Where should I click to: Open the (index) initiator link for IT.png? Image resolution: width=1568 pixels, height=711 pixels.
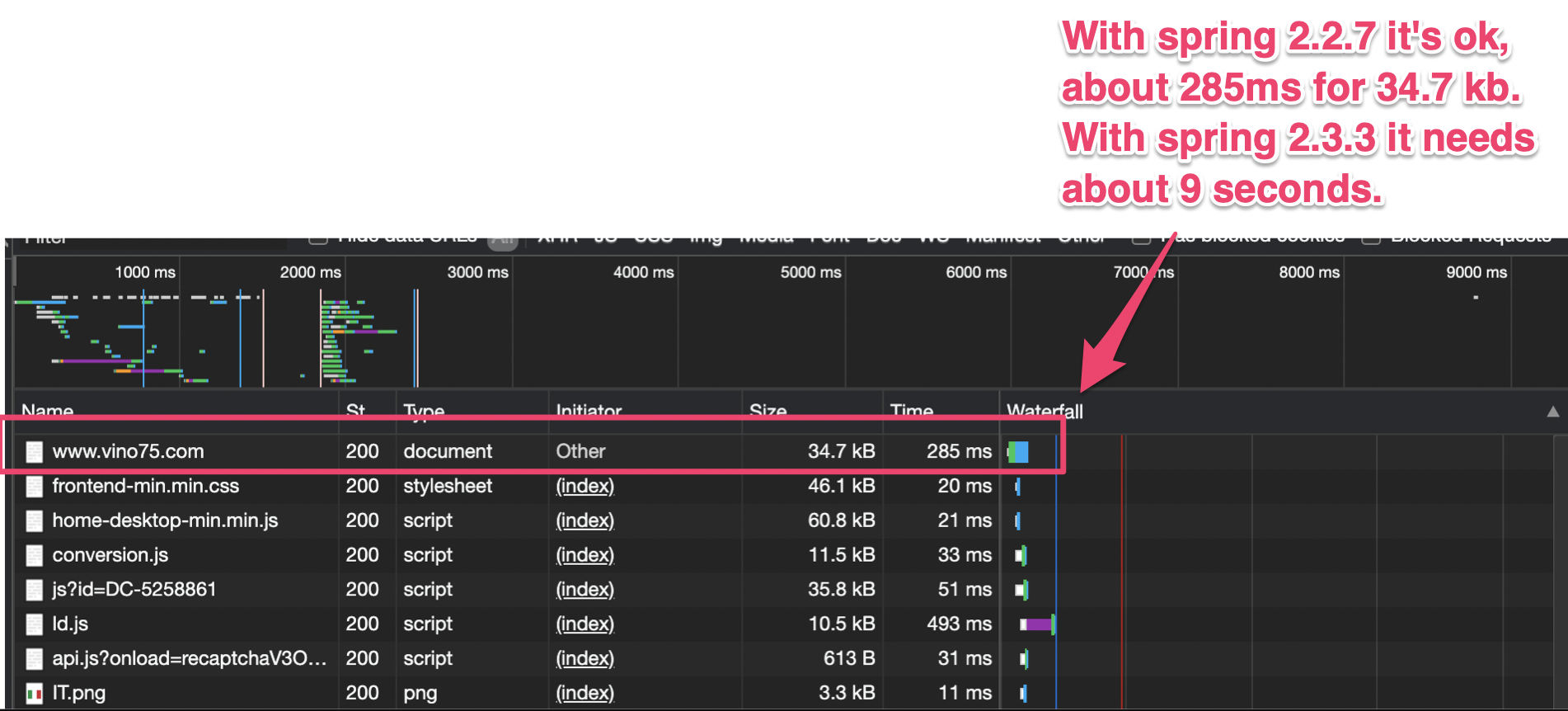[584, 693]
